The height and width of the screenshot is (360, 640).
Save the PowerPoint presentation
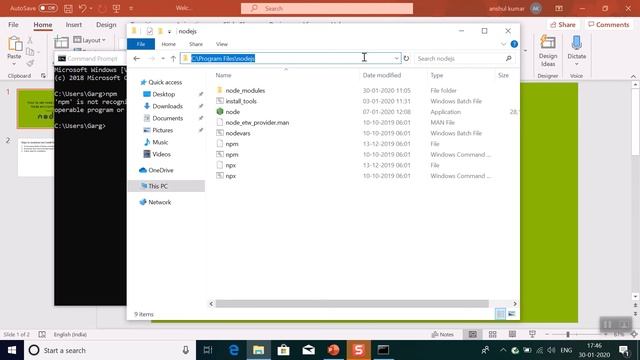(68, 8)
